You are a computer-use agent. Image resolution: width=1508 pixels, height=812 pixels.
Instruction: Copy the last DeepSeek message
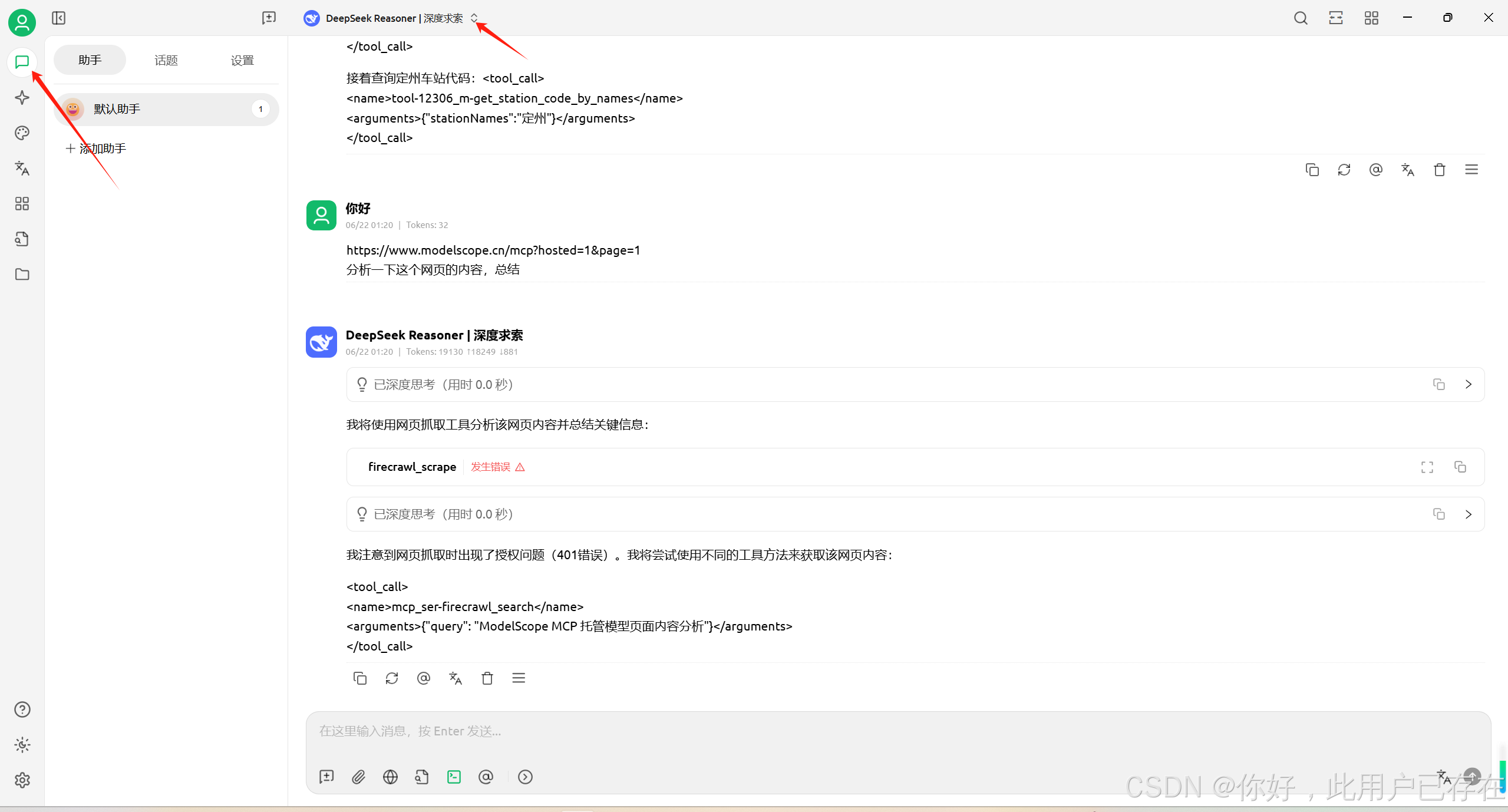pos(359,678)
